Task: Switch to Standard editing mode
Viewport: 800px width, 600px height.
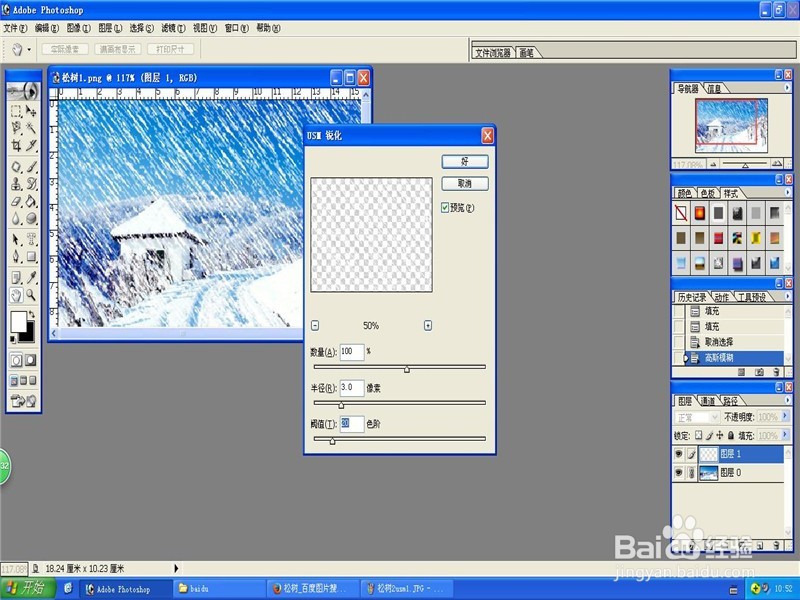Action: 16,360
